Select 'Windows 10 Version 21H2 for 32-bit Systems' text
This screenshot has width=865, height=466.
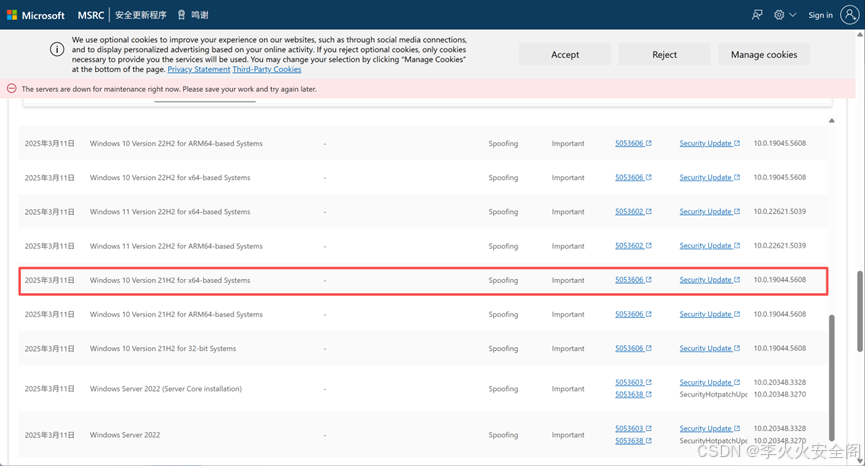(x=163, y=349)
